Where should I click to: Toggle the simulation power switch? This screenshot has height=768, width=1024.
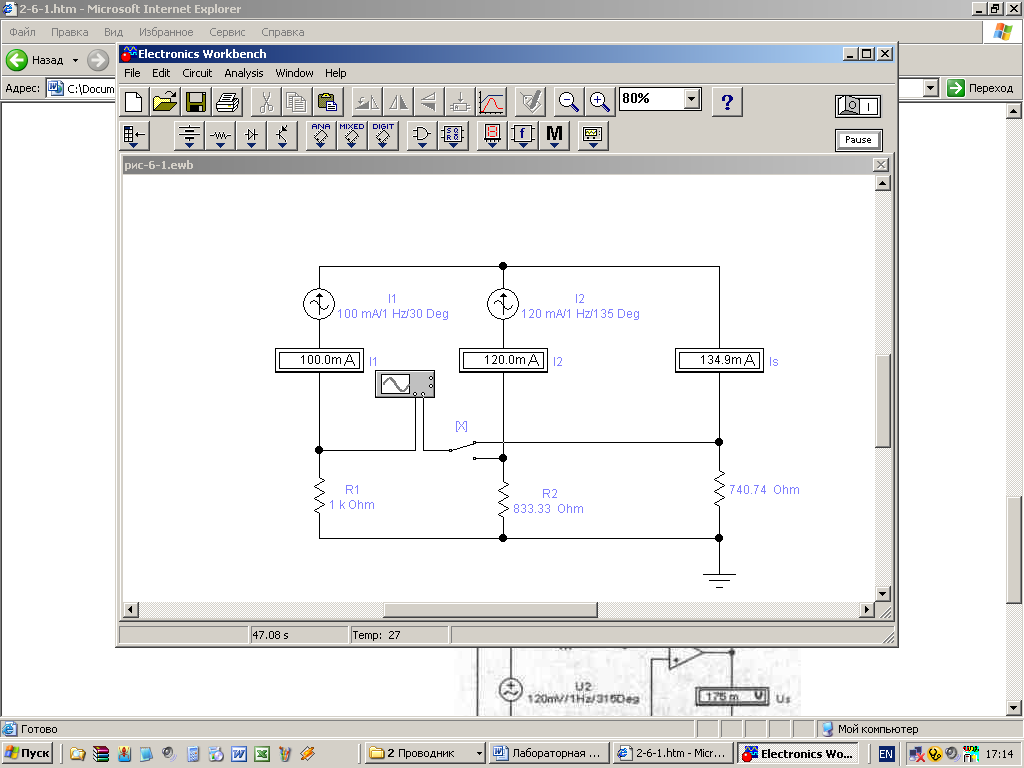(x=858, y=106)
